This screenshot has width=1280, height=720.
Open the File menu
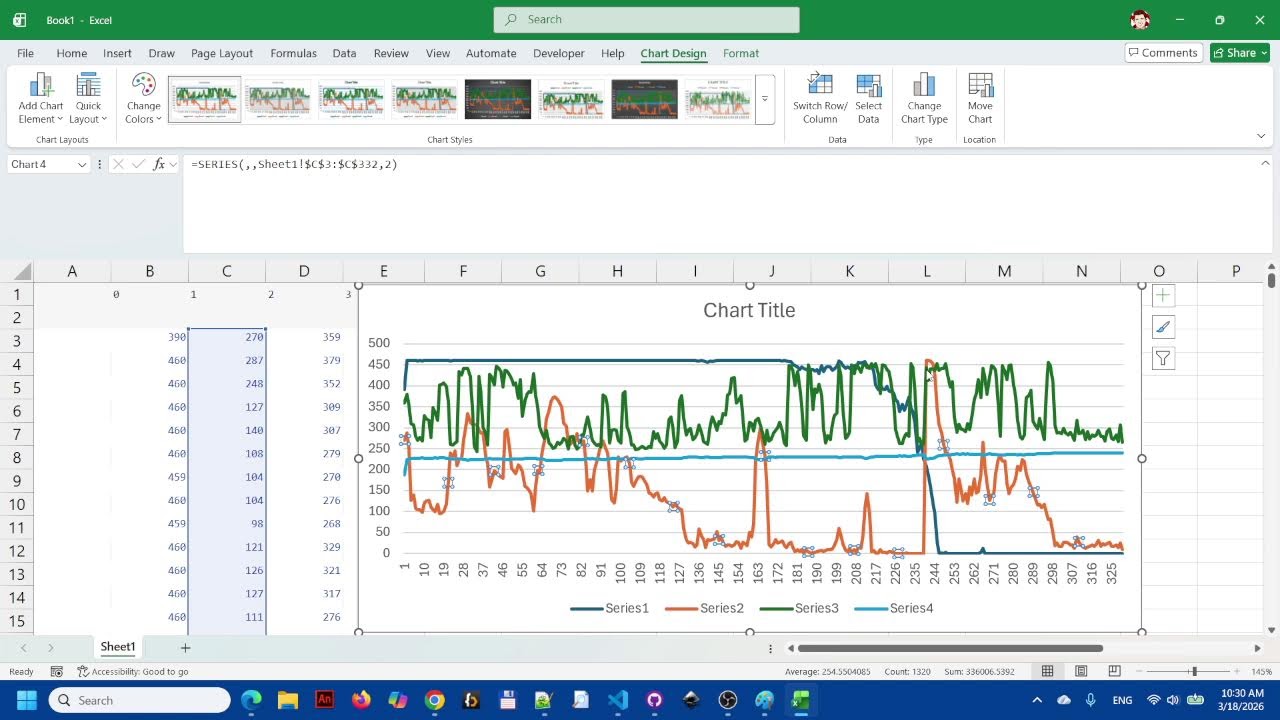(x=26, y=53)
